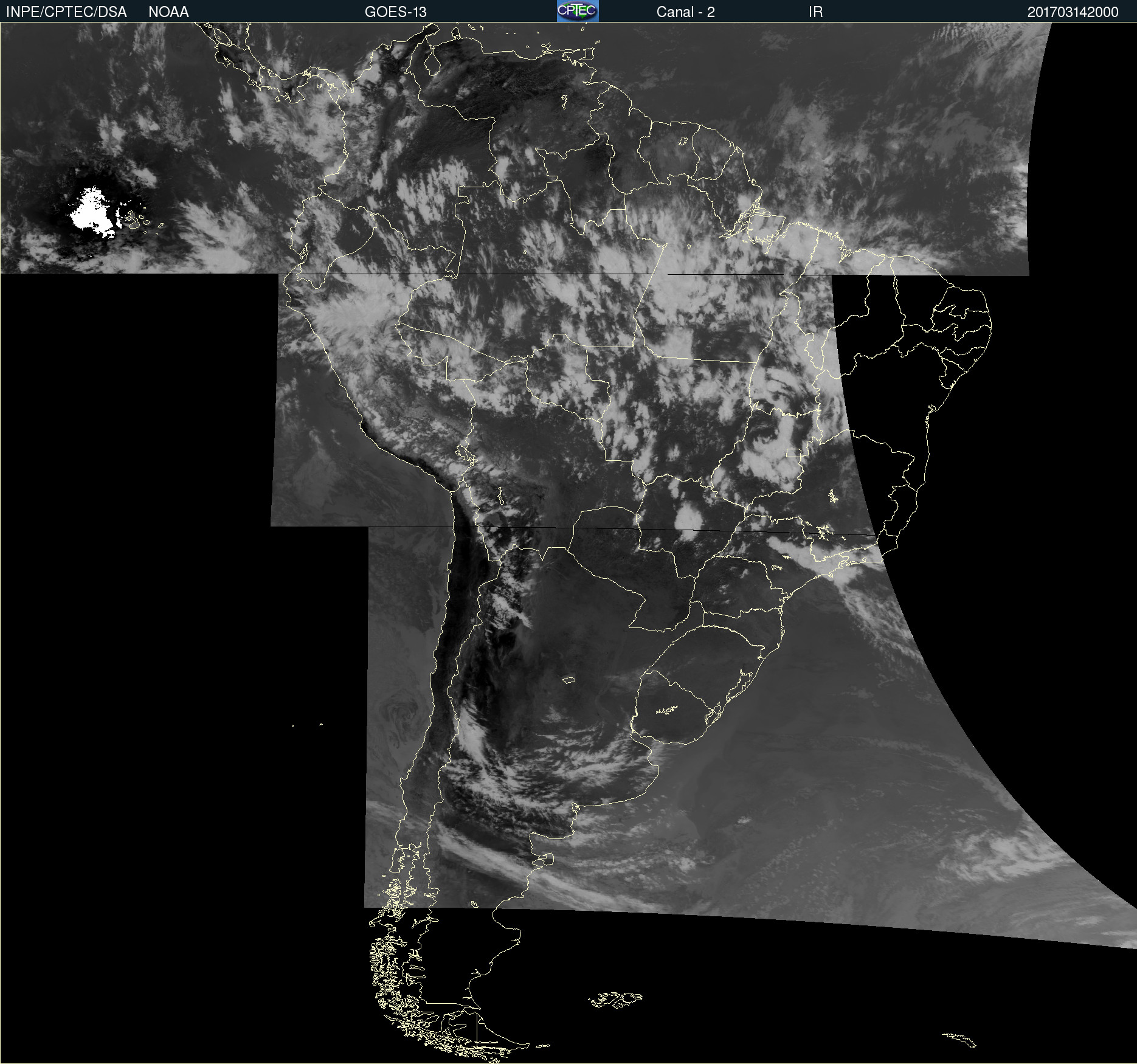1137x1064 pixels.
Task: Click the IR label in header
Action: click(815, 12)
